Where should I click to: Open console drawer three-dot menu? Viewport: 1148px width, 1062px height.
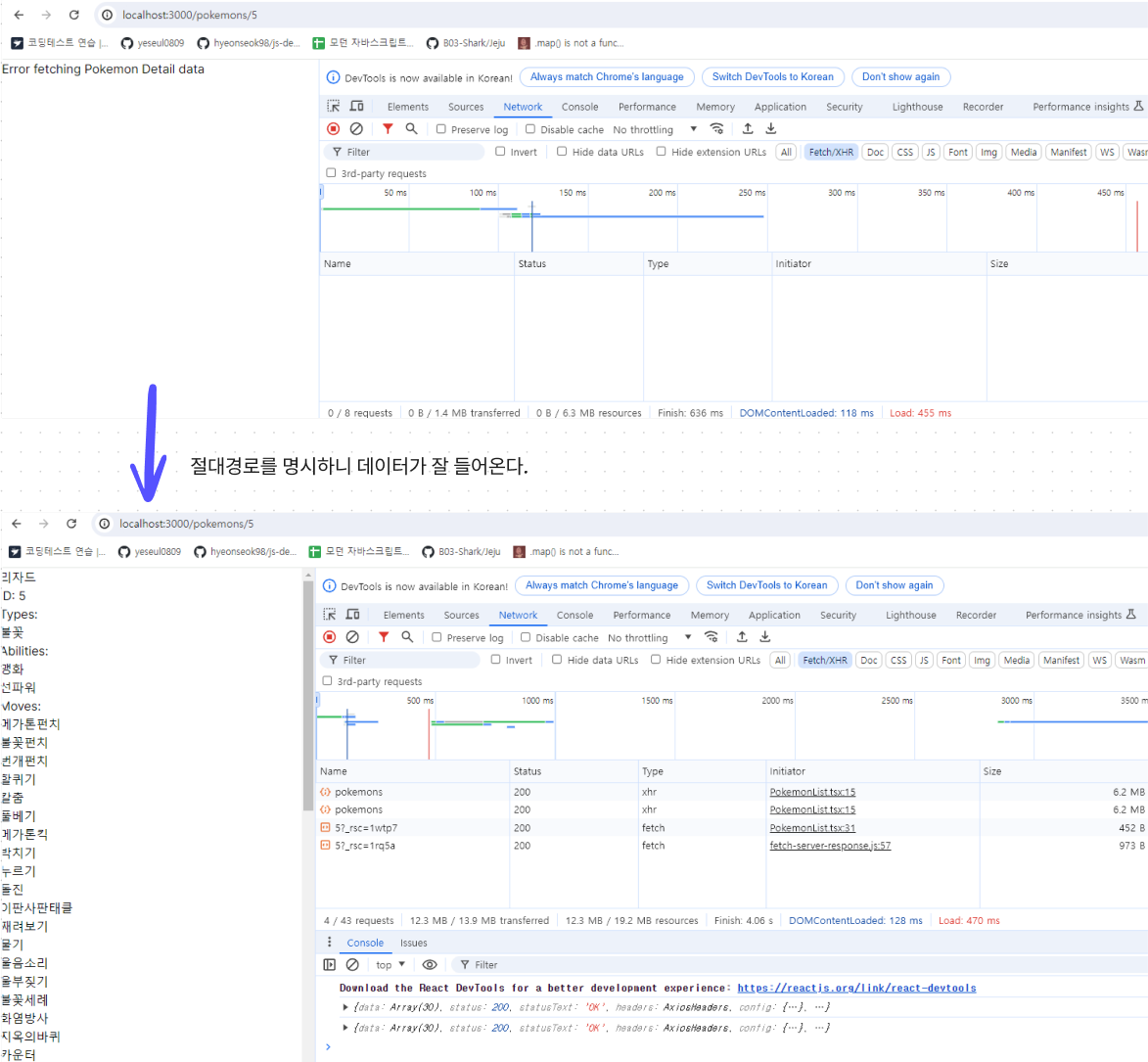pyautogui.click(x=330, y=942)
